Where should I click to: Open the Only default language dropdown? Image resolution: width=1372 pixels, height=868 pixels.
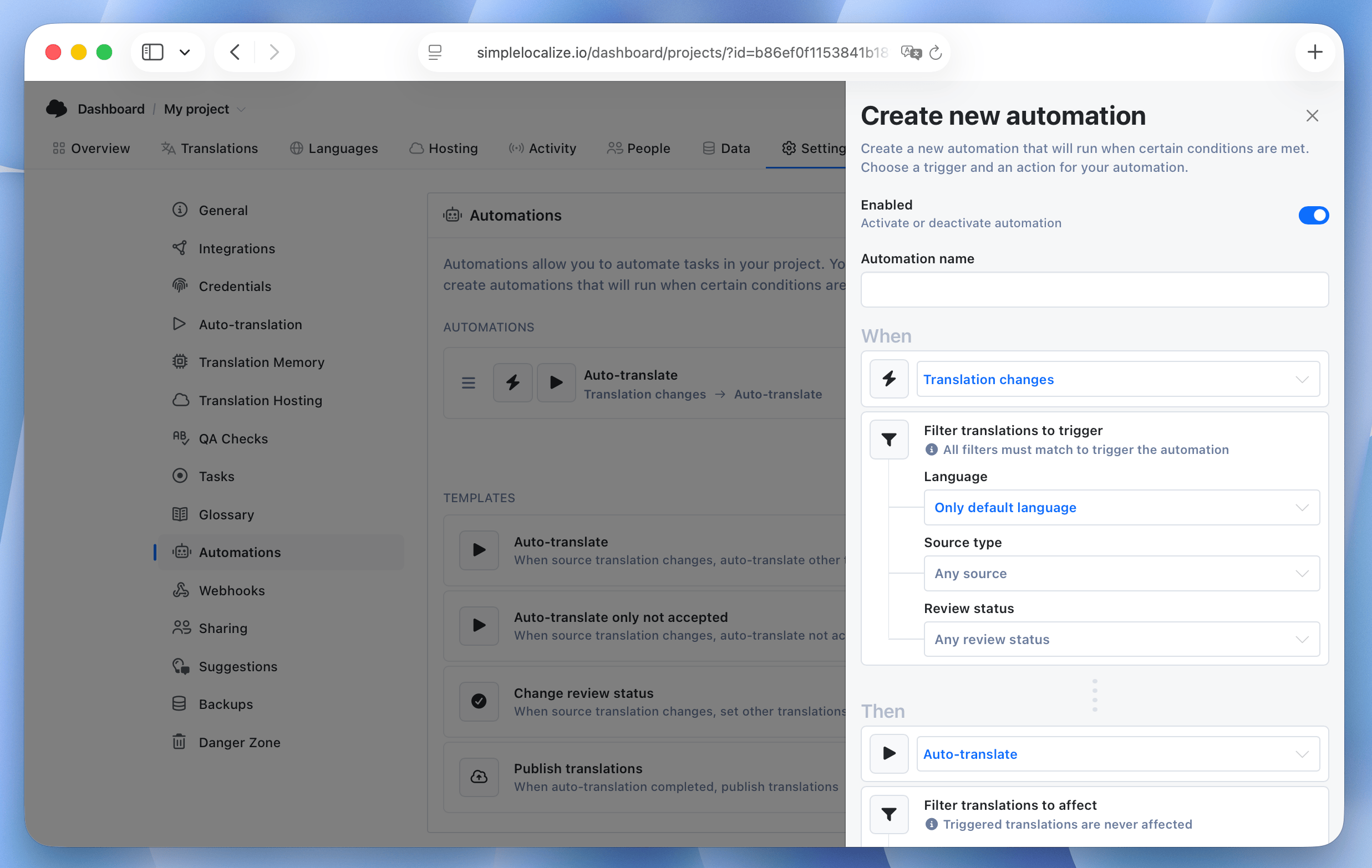pos(1121,507)
